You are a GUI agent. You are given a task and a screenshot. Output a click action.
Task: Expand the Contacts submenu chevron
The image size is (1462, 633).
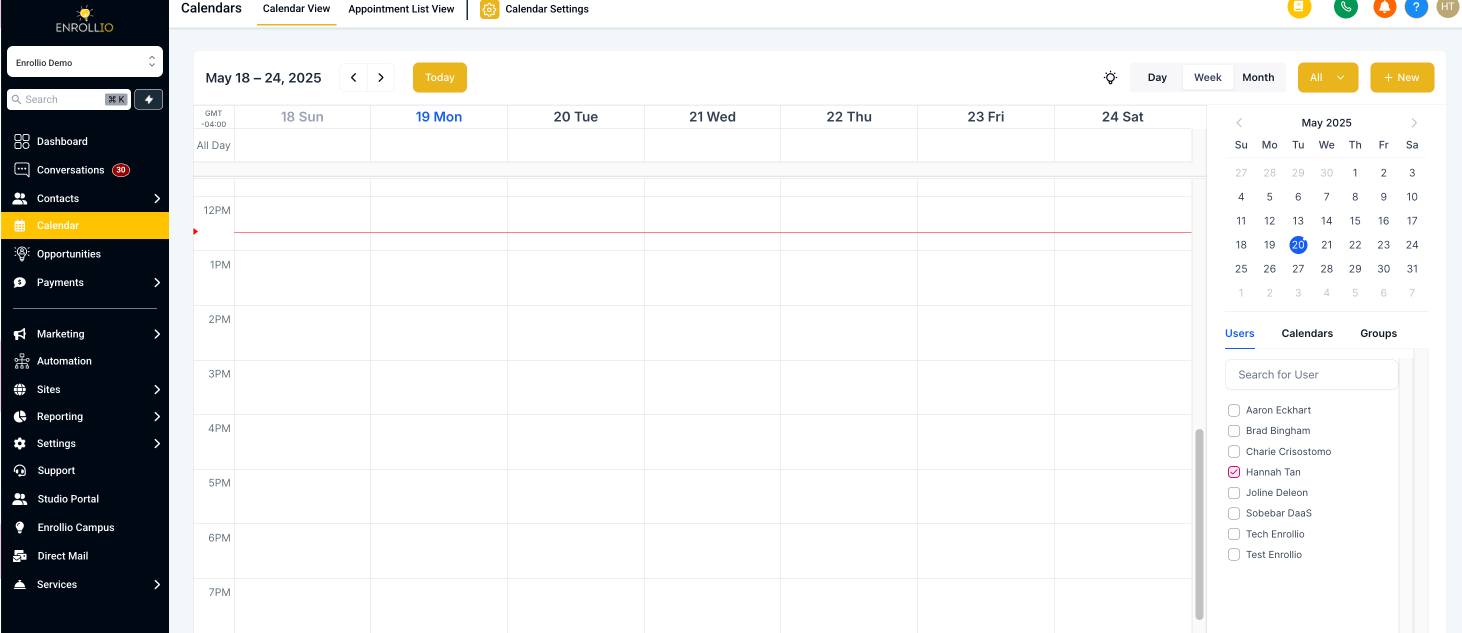(x=157, y=199)
